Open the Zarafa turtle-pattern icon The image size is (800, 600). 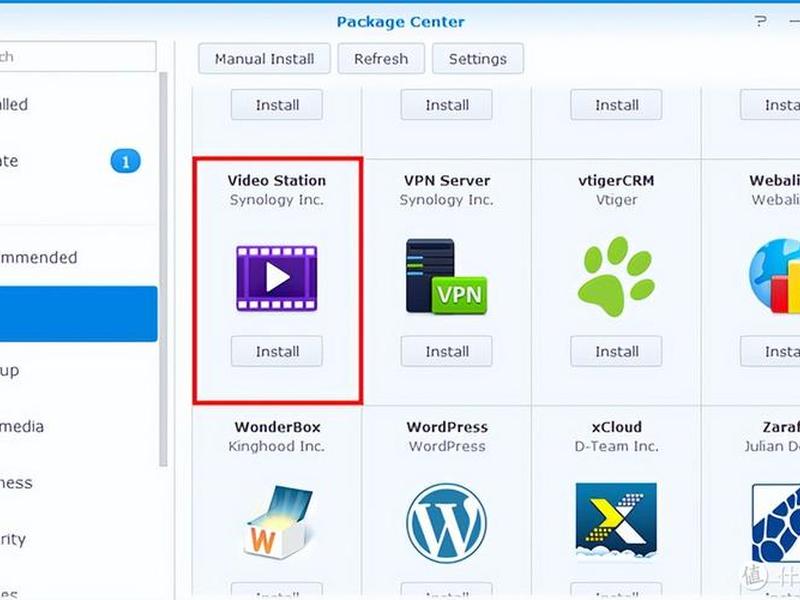(x=776, y=523)
